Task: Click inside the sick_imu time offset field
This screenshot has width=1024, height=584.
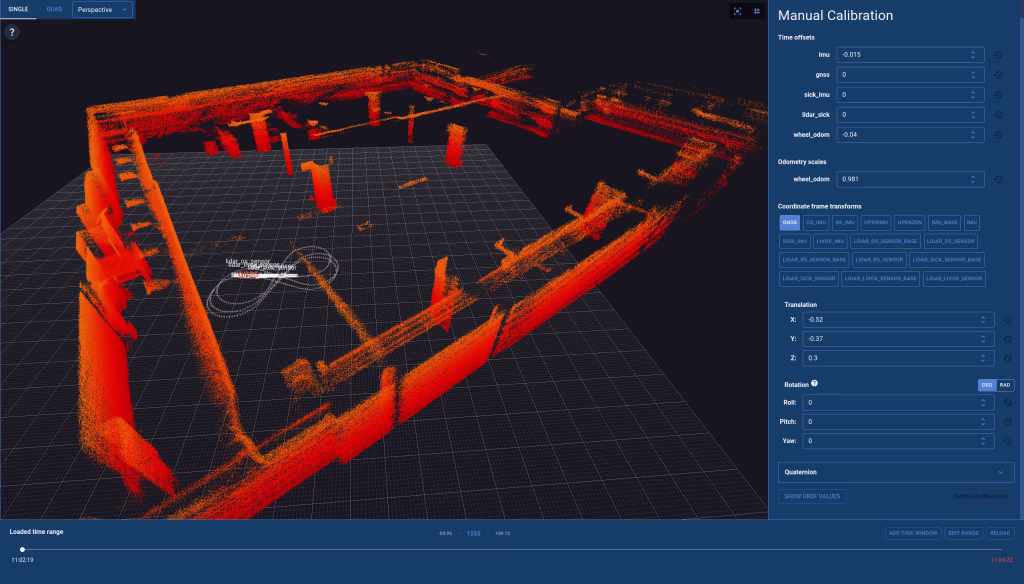Action: point(907,94)
